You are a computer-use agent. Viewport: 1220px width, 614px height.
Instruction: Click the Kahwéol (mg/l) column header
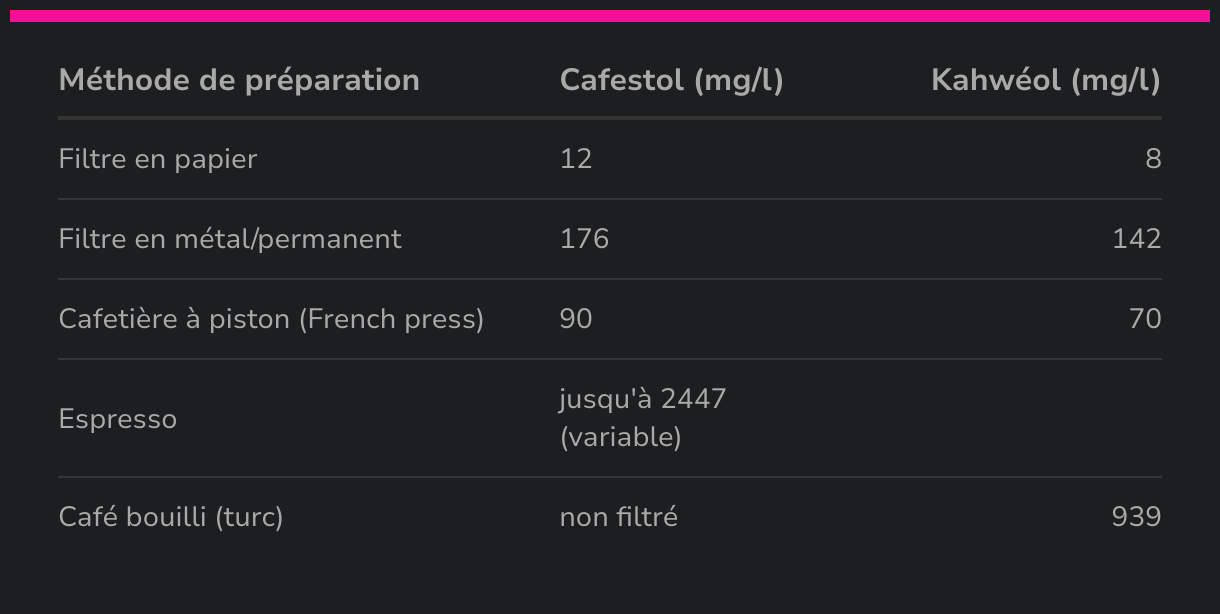pos(1046,80)
